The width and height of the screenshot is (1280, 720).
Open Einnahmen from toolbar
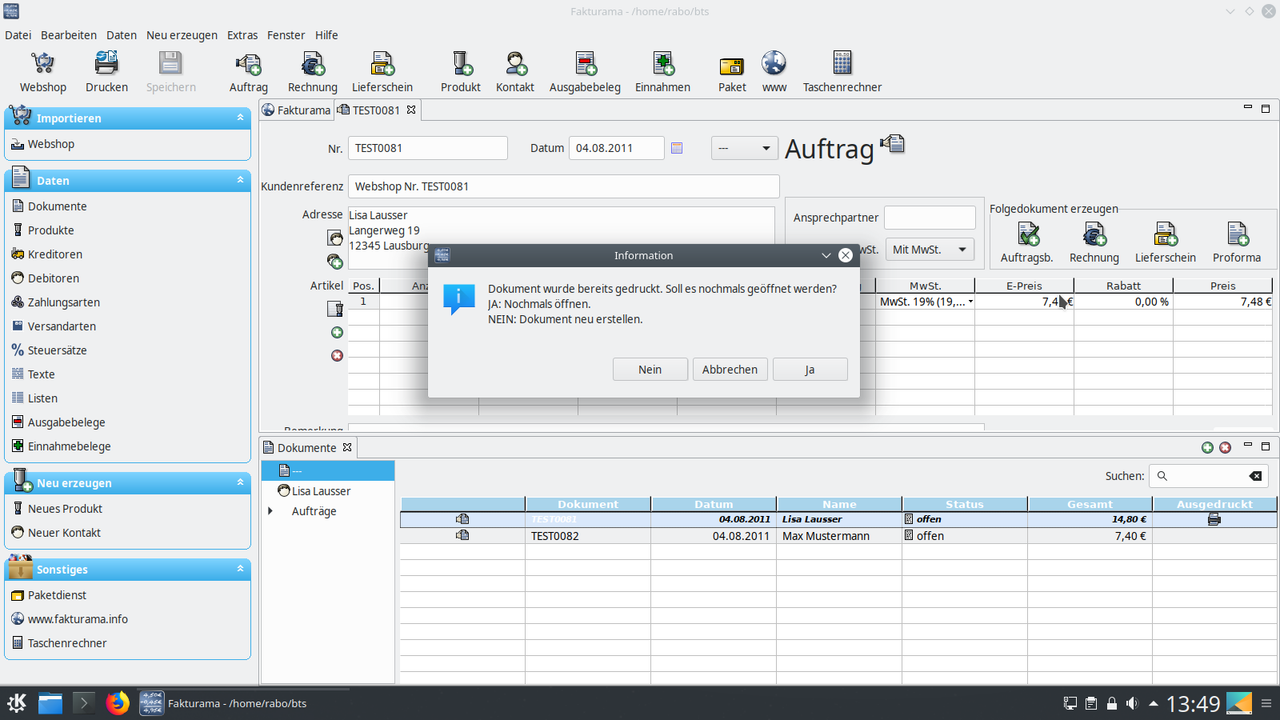tap(663, 63)
